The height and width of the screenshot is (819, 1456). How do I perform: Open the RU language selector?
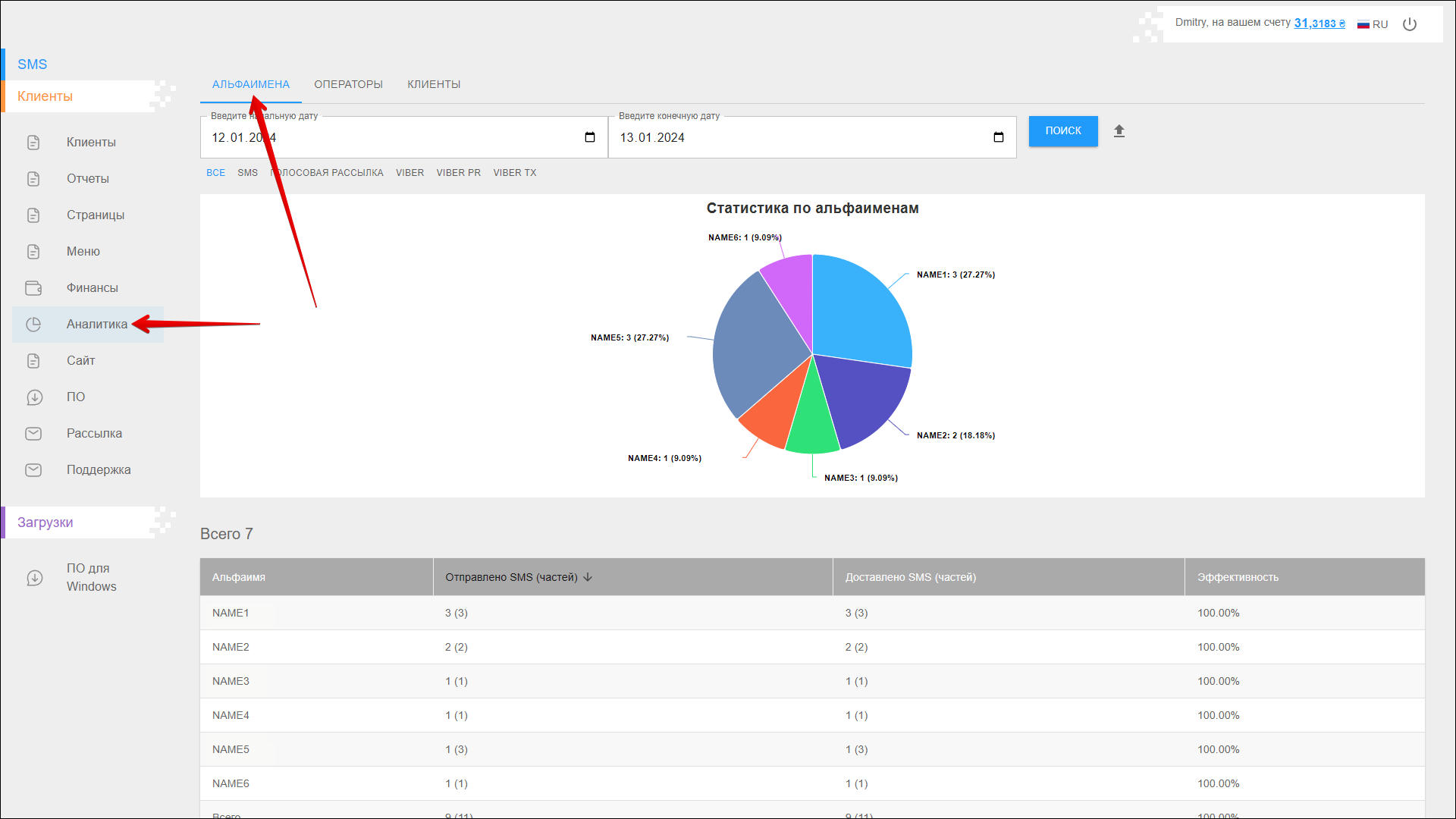(x=1373, y=24)
